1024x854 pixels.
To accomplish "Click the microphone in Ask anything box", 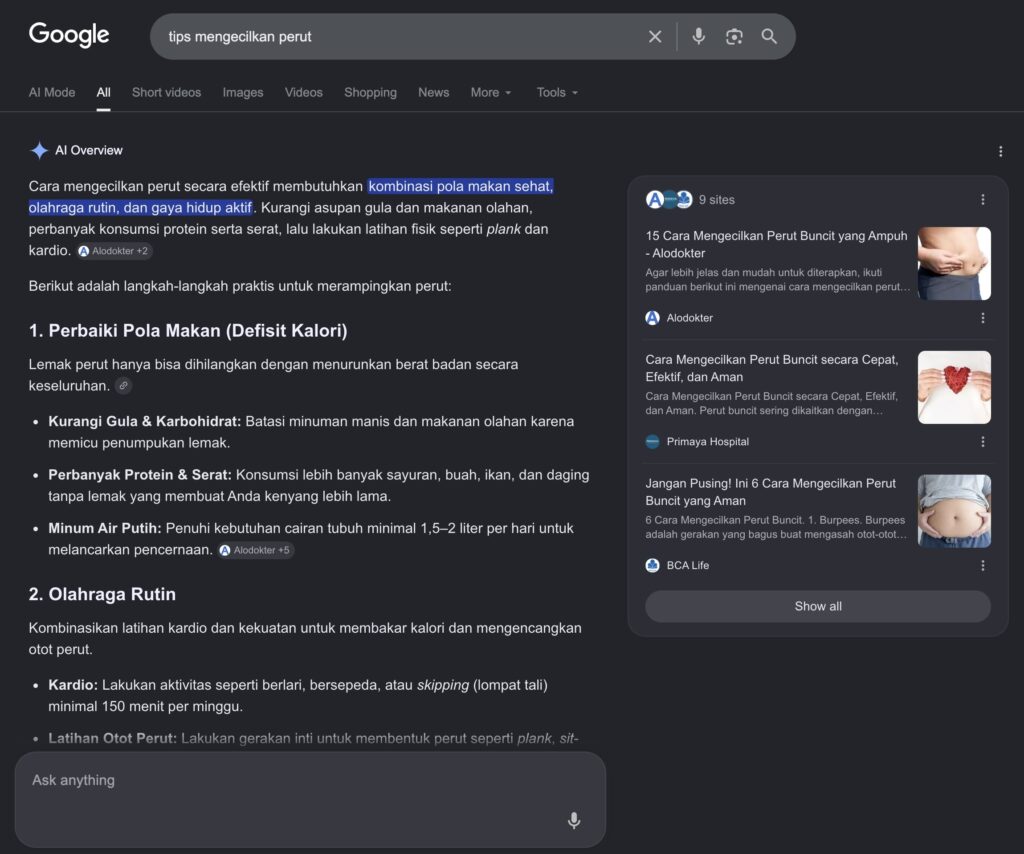I will [573, 820].
